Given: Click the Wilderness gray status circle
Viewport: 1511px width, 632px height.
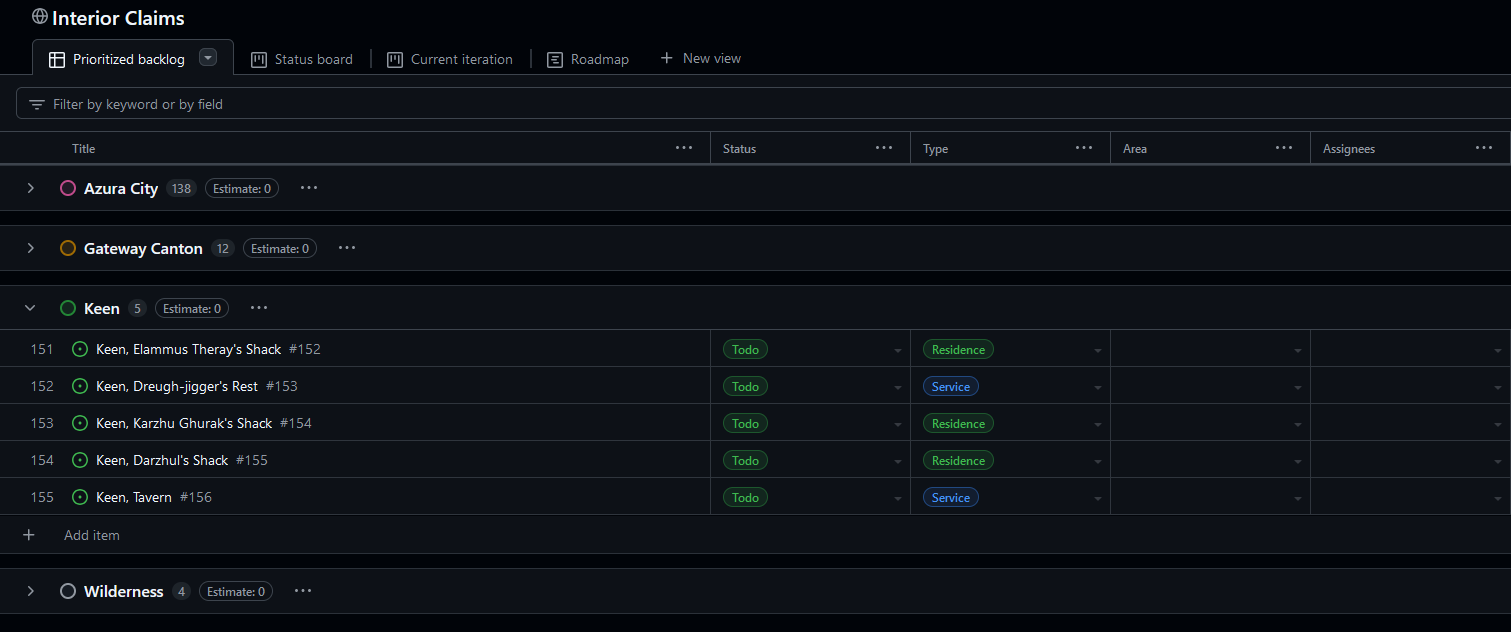Looking at the screenshot, I should (68, 591).
